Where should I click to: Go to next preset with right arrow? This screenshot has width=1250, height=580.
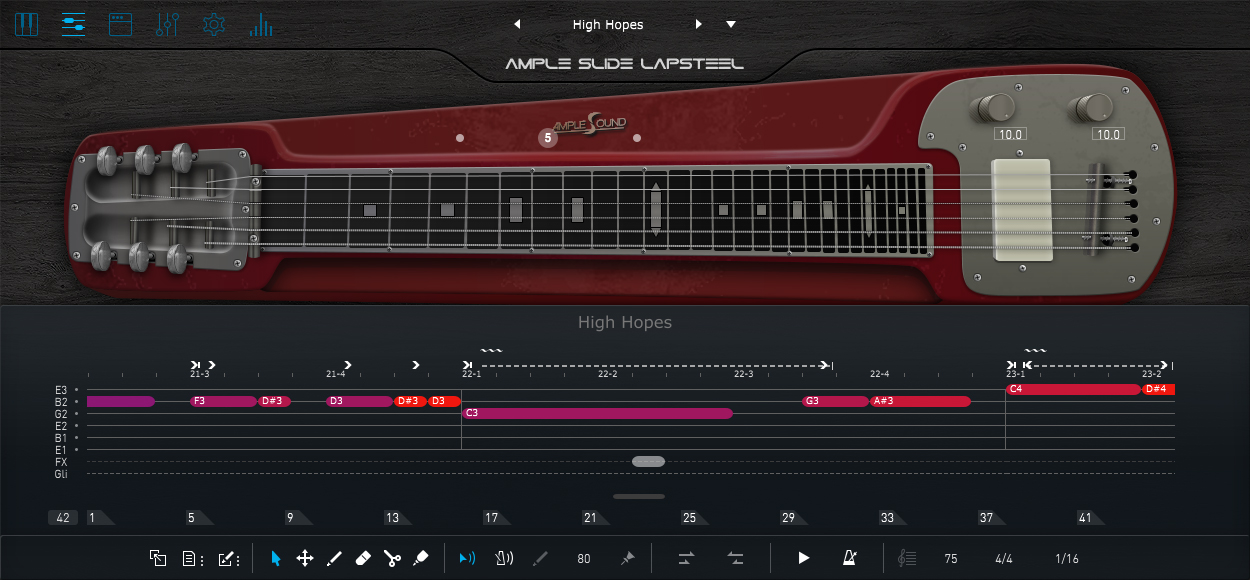[699, 24]
